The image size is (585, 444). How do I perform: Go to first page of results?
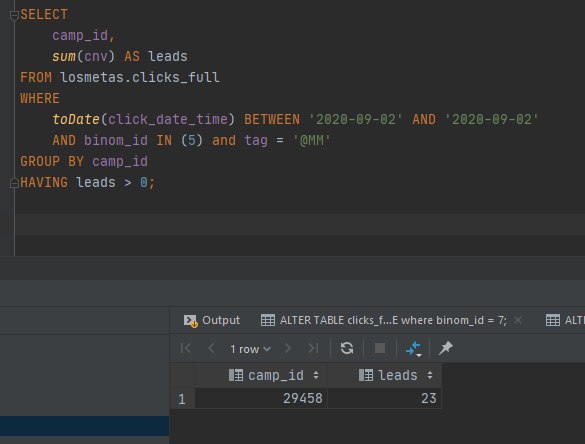click(185, 348)
